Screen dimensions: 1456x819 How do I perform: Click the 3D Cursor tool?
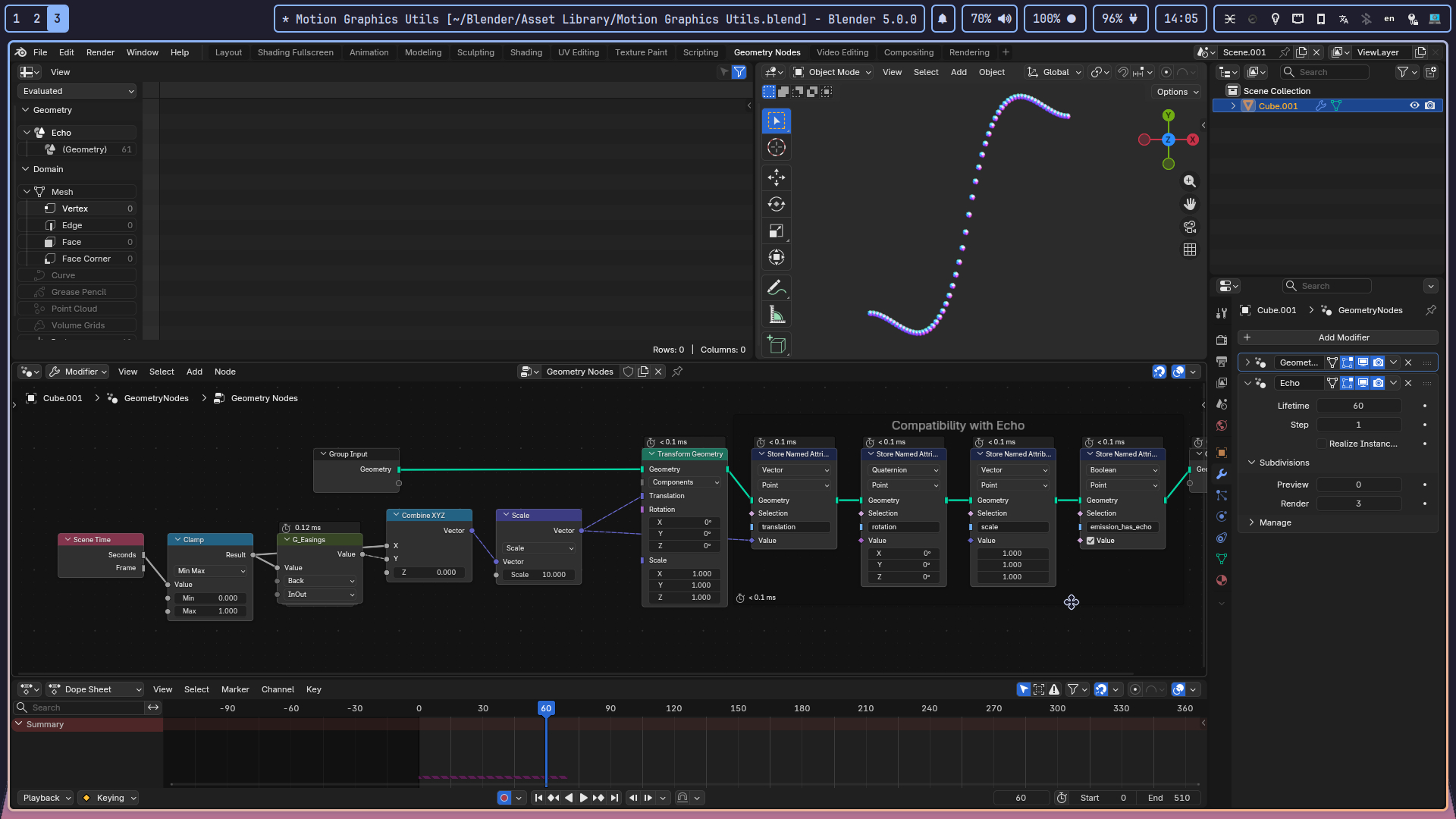tap(776, 147)
